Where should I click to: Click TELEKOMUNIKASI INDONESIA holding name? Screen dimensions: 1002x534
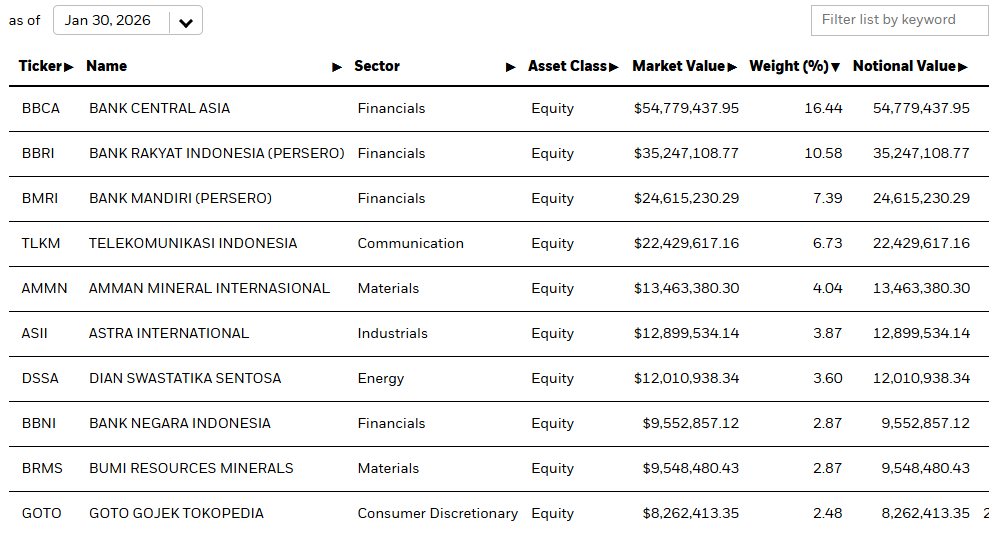[x=193, y=243]
